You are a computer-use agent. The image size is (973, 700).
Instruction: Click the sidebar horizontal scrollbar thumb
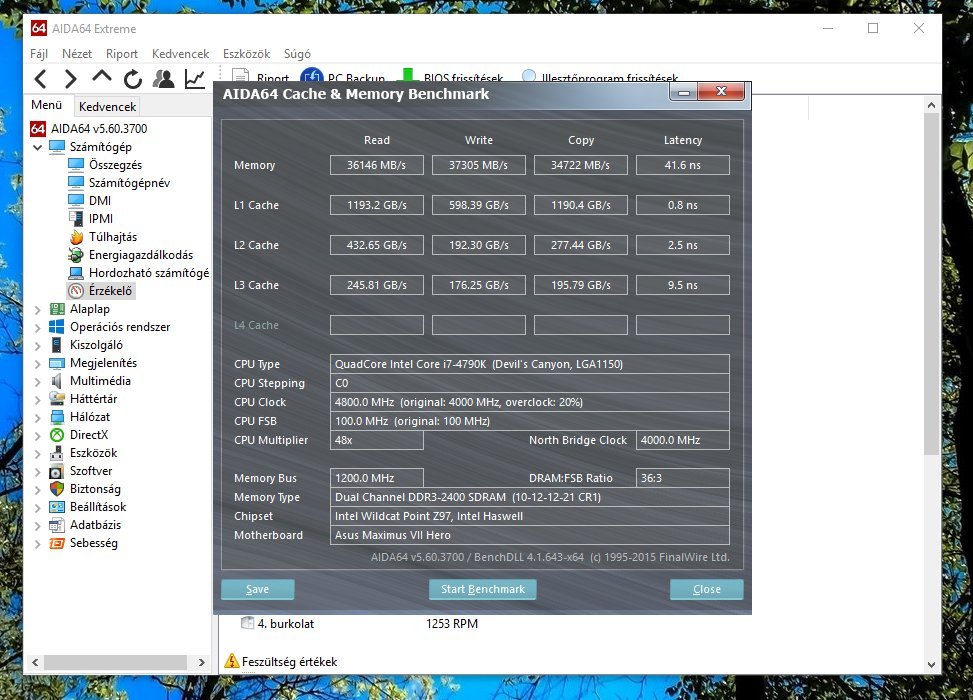115,662
